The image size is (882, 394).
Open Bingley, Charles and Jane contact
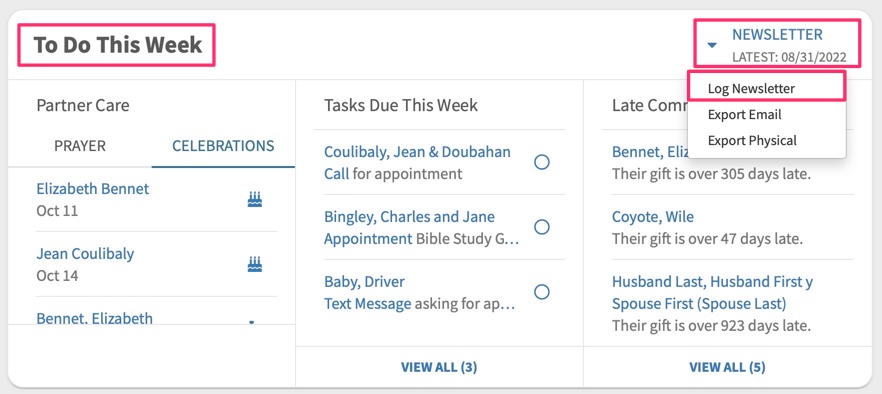click(410, 217)
